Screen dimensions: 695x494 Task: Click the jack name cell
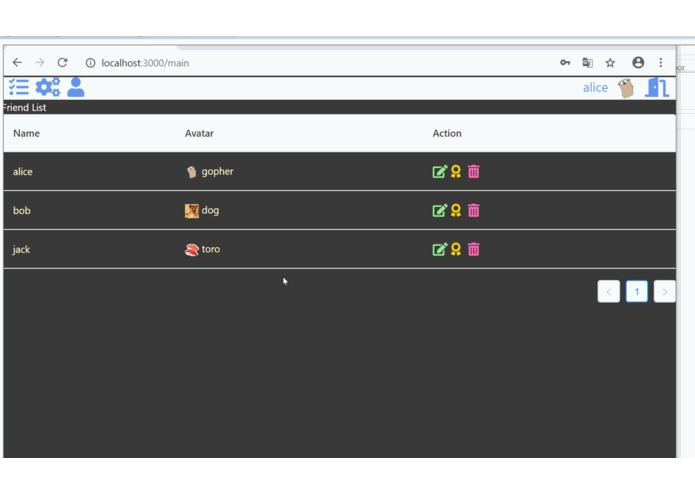[21, 249]
